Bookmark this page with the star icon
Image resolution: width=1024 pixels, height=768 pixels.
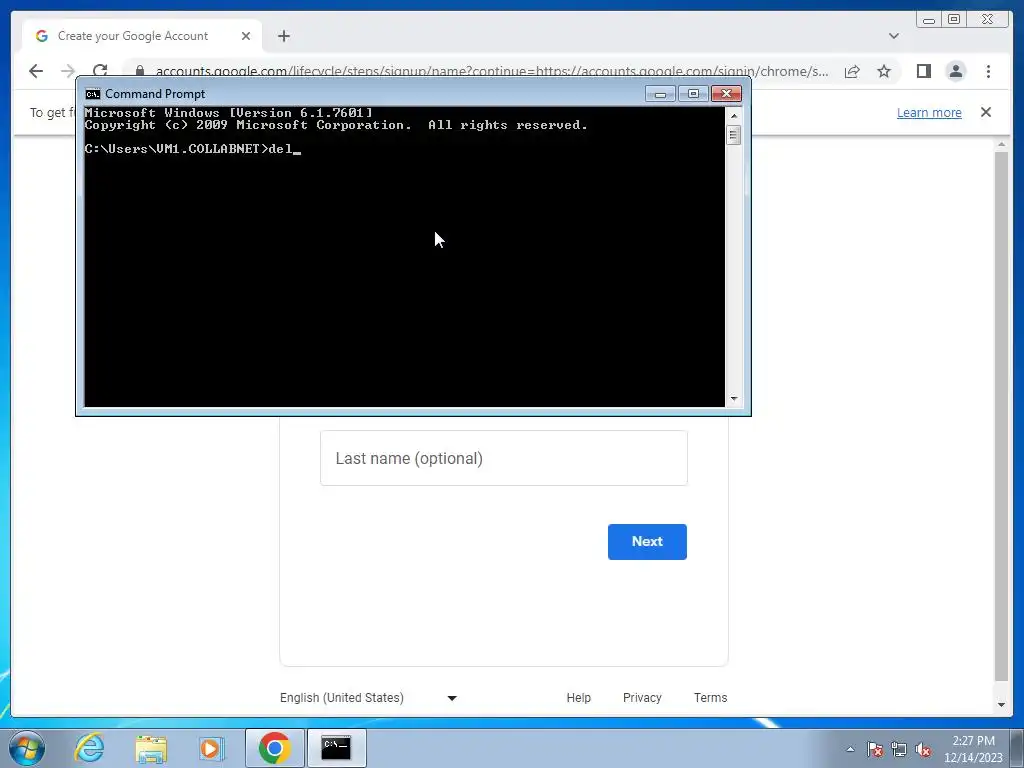coord(884,71)
